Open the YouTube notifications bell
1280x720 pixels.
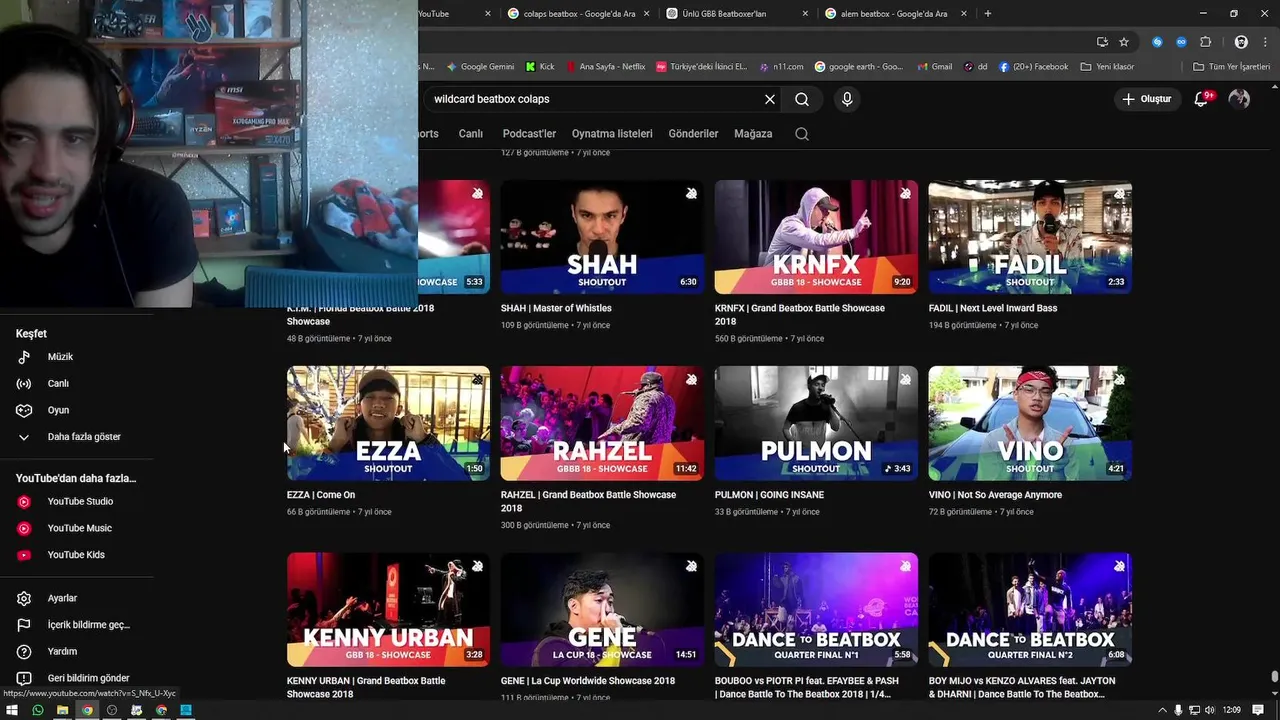(1202, 99)
